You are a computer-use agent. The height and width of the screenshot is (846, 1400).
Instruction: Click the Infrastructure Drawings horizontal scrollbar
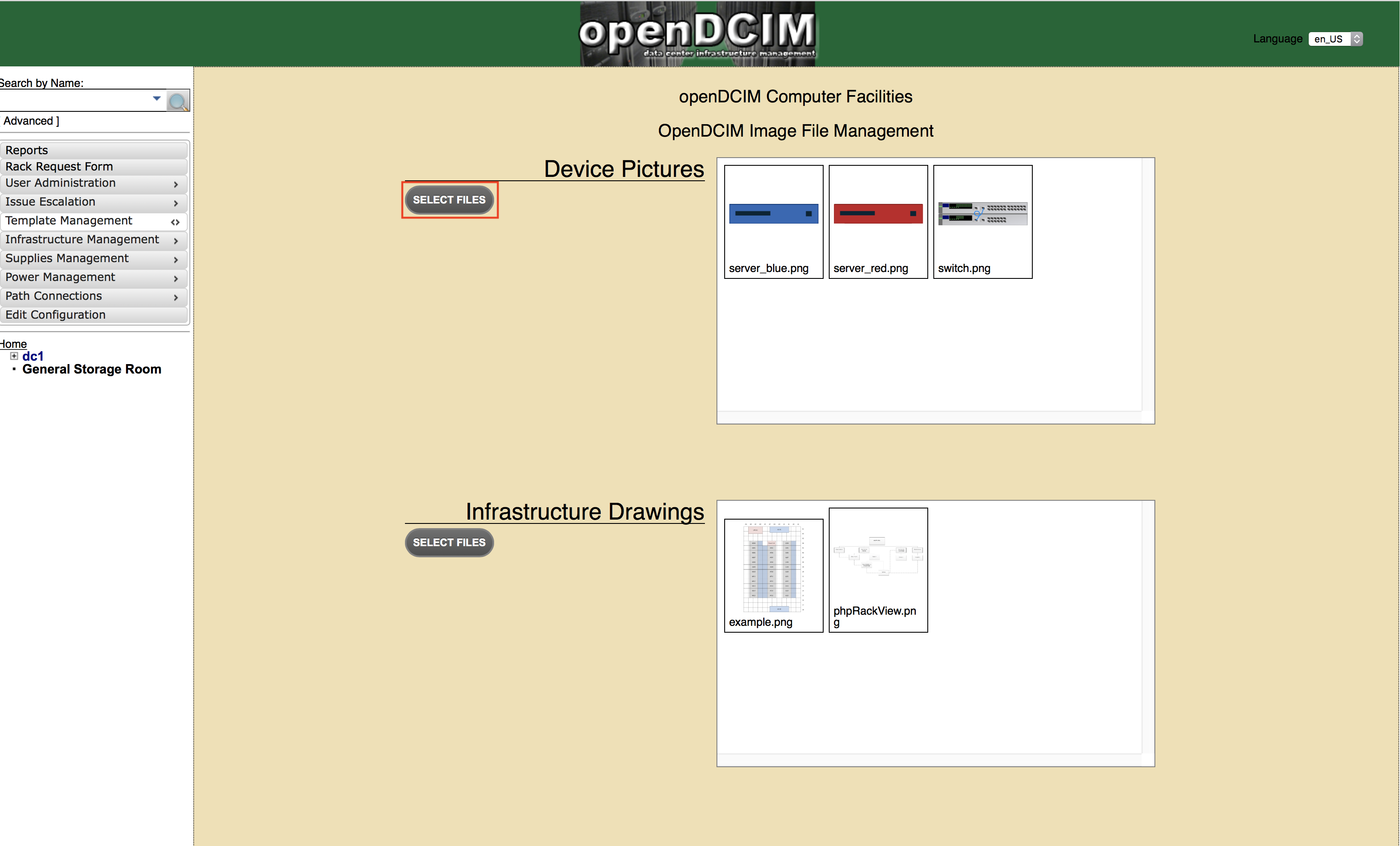click(929, 760)
